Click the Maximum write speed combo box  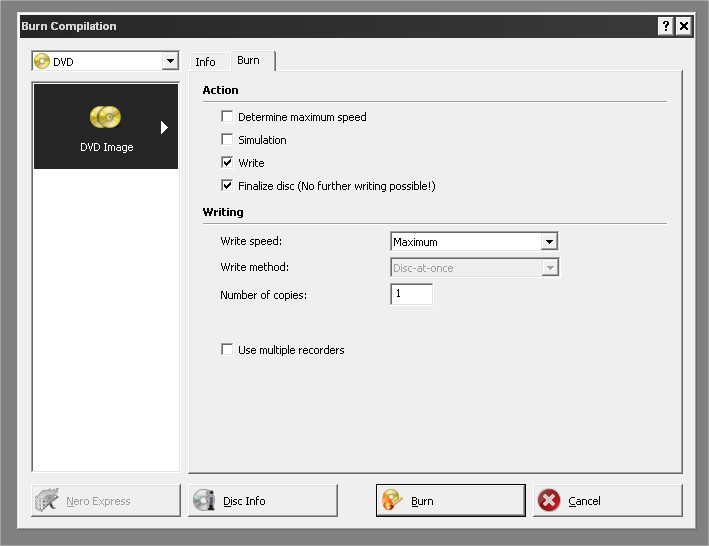pyautogui.click(x=474, y=241)
